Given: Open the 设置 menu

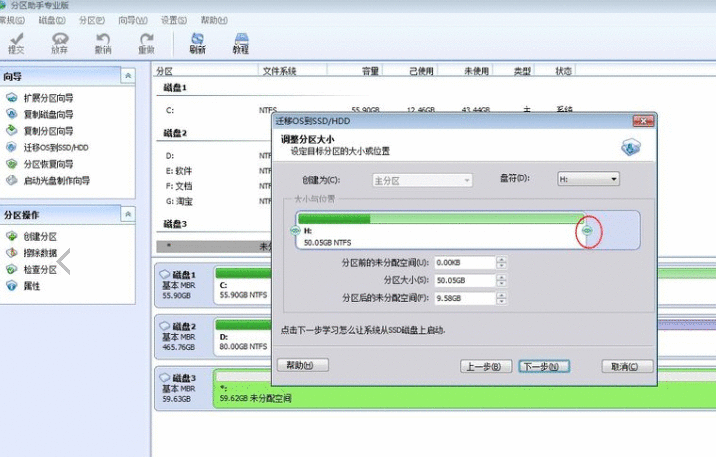Looking at the screenshot, I should 174,20.
